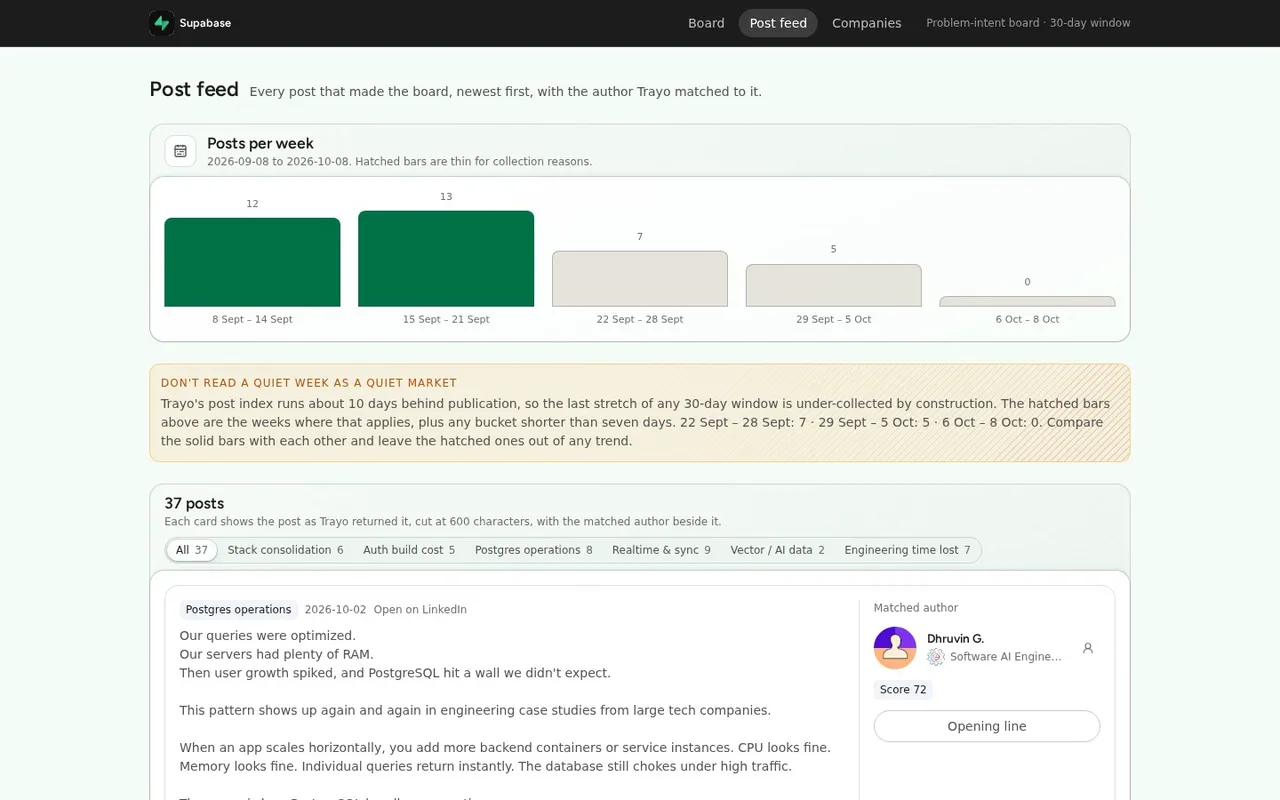Show Engineering time lost posts
Screen dimensions: 1280x800
[907, 550]
